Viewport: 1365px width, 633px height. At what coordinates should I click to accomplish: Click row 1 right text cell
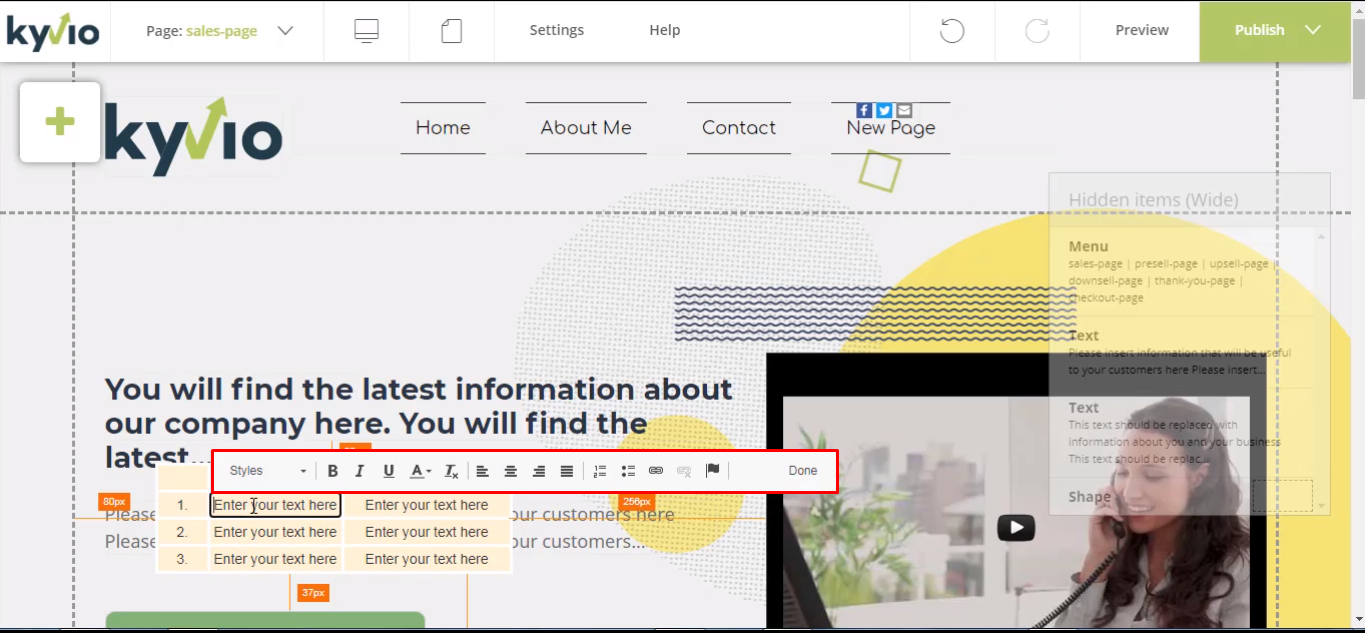(x=427, y=505)
